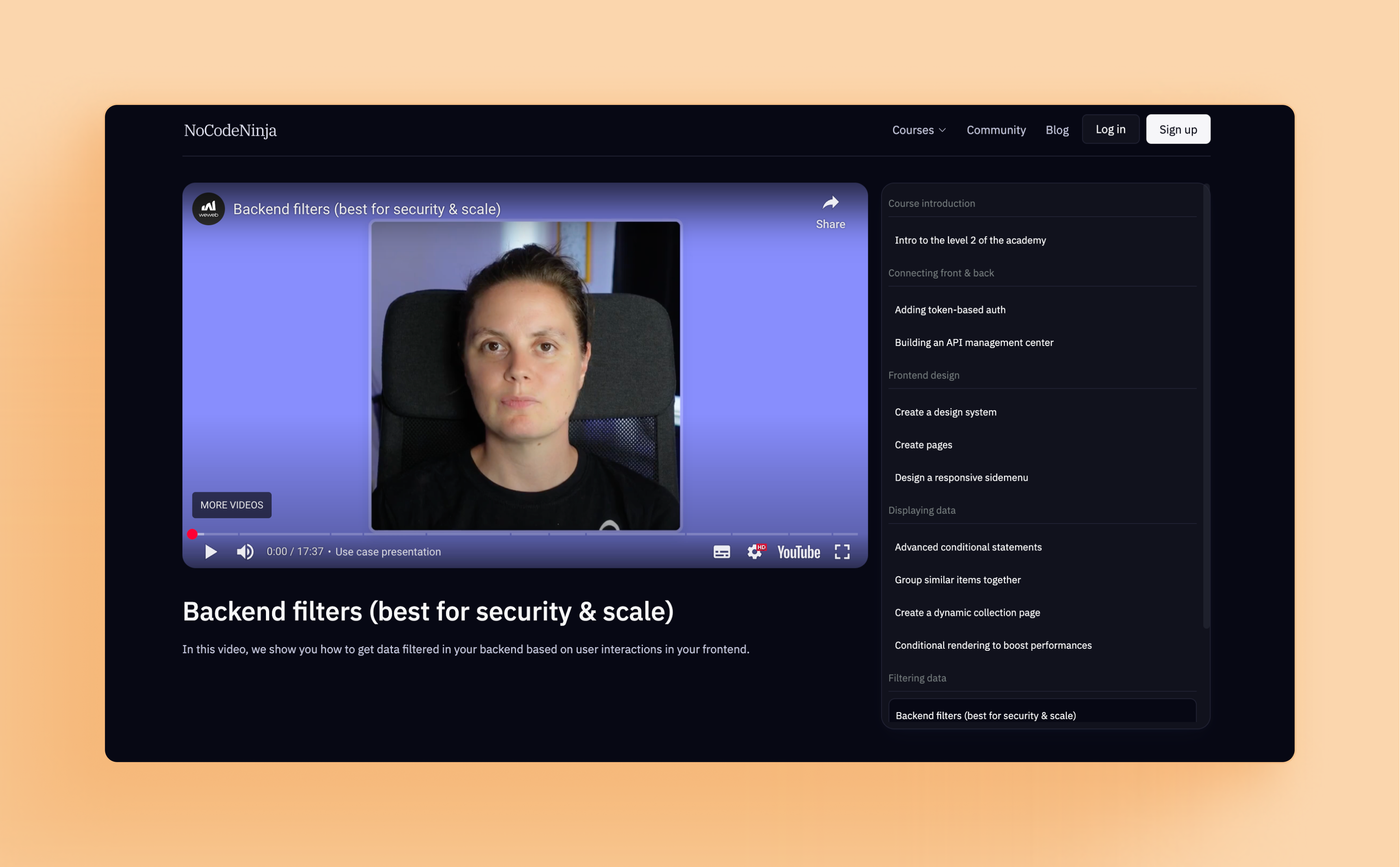Expand the Courses dropdown menu

coord(918,130)
